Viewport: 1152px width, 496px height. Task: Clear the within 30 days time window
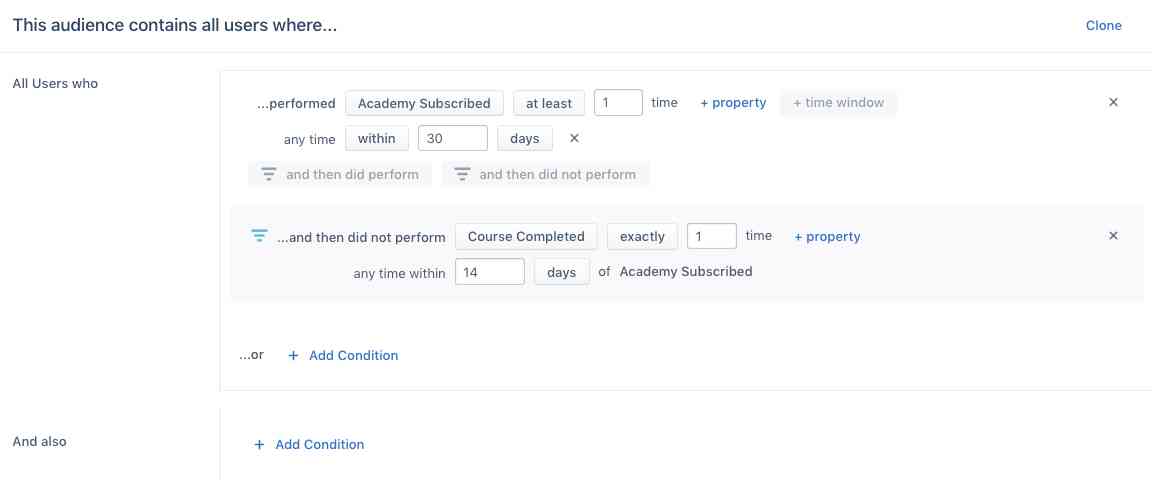(x=575, y=138)
